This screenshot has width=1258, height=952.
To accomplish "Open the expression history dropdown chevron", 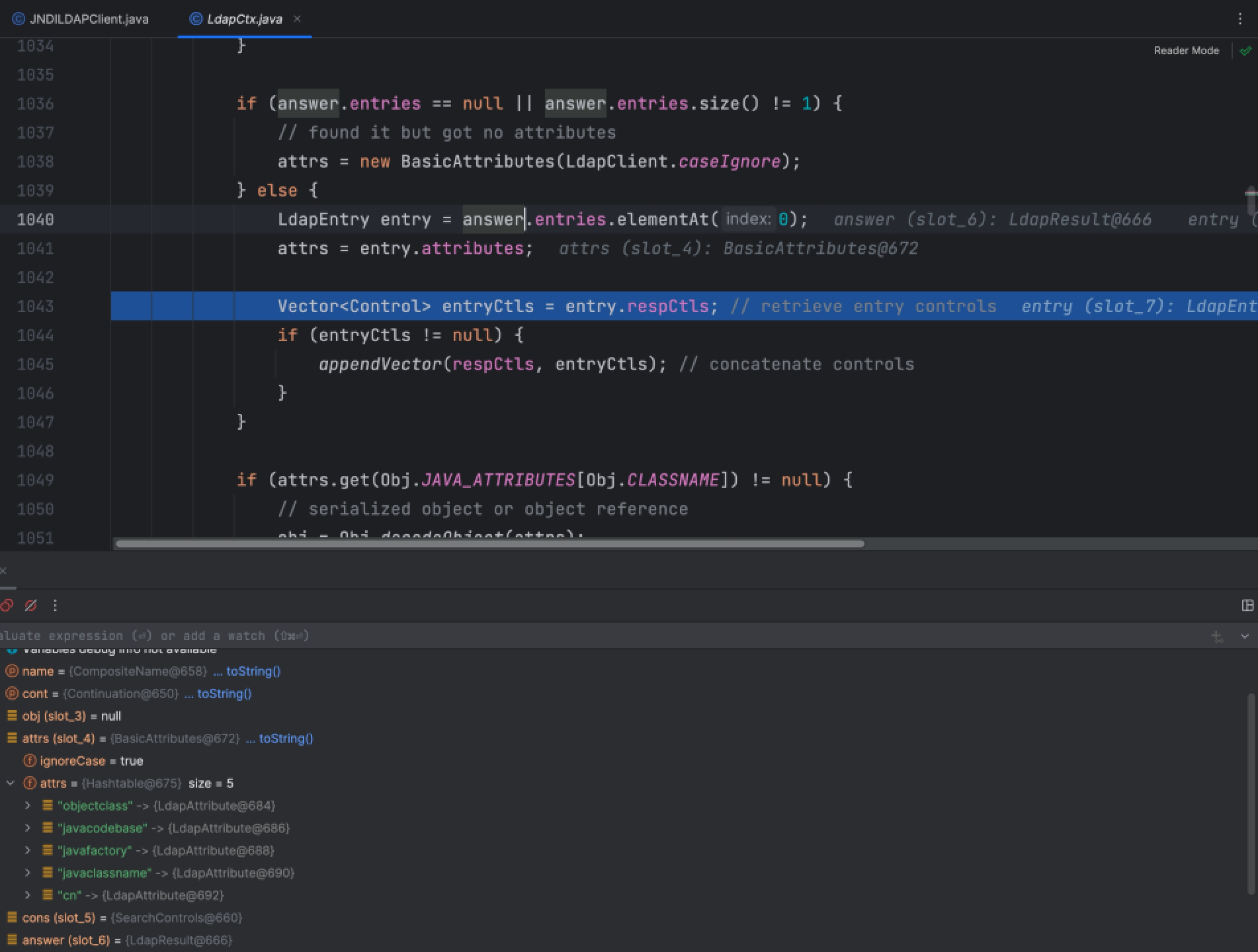I will click(x=1245, y=636).
